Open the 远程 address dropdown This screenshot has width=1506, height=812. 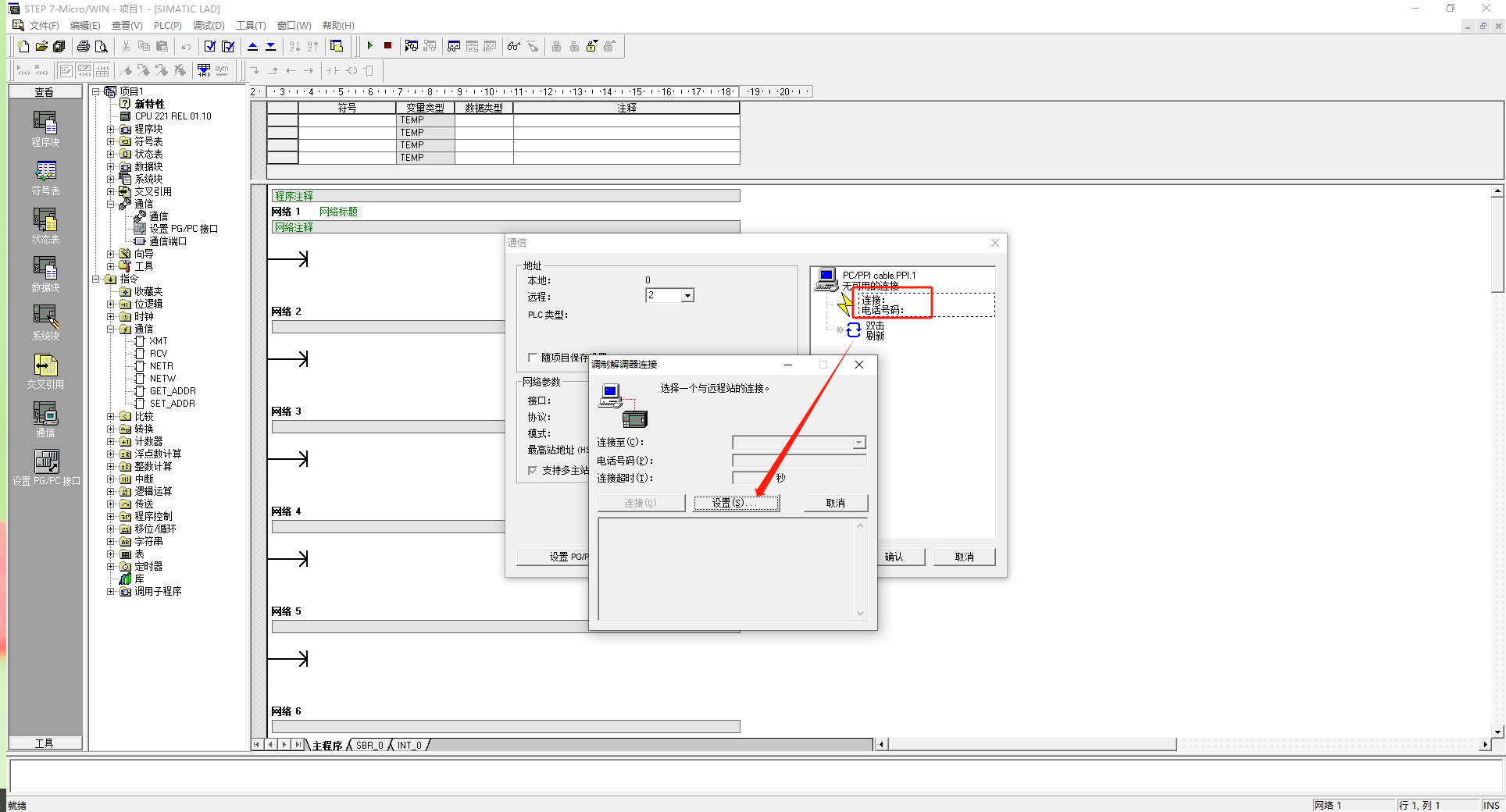[687, 295]
